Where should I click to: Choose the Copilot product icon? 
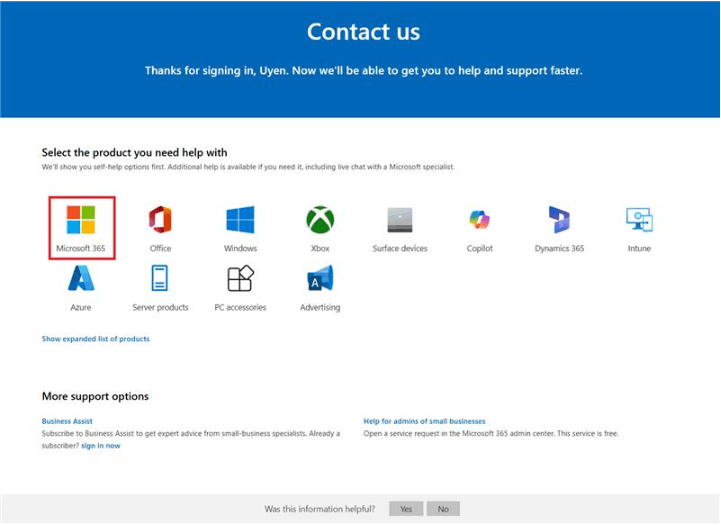(480, 219)
